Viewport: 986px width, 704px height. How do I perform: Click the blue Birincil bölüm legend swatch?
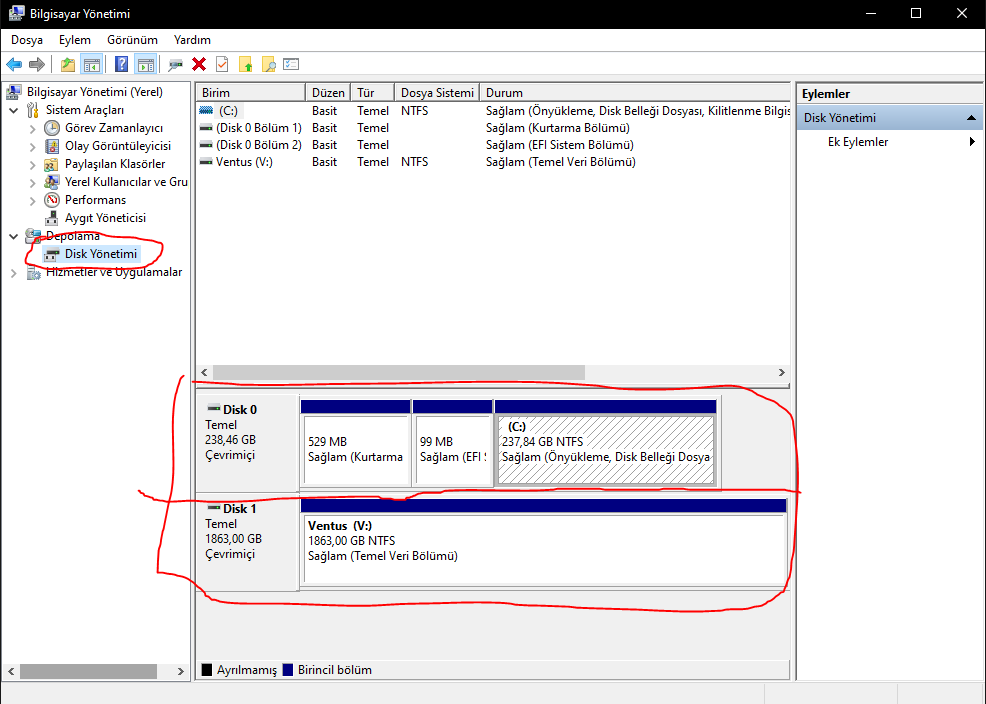coord(288,669)
